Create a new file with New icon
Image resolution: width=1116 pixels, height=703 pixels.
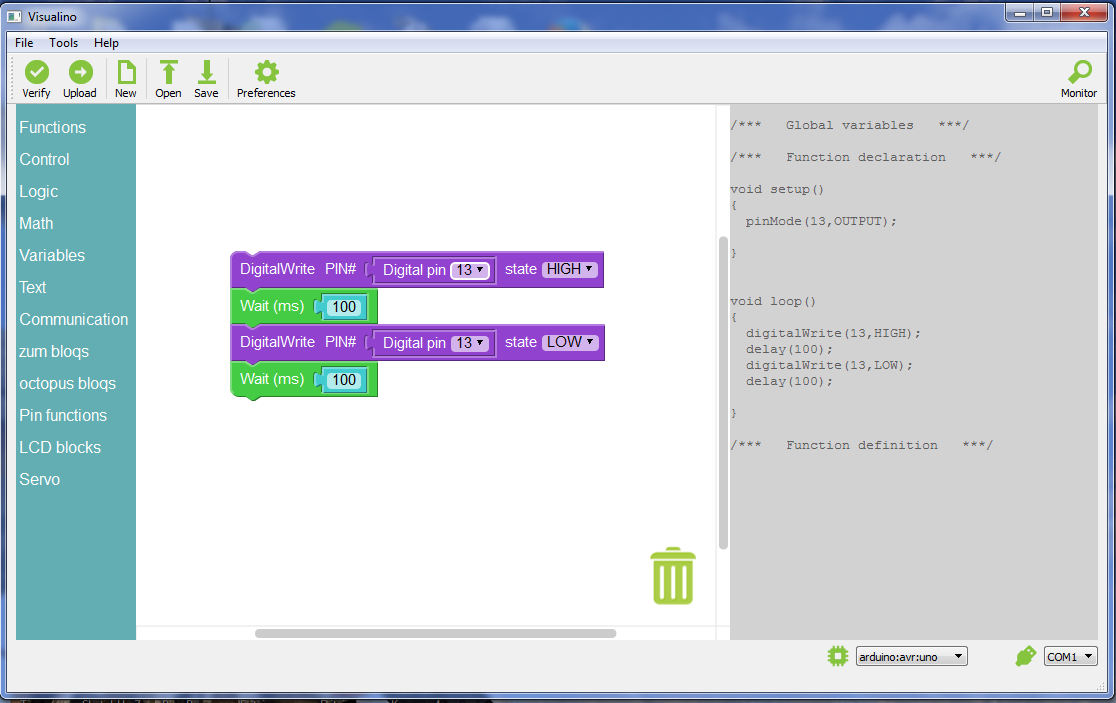(x=125, y=73)
